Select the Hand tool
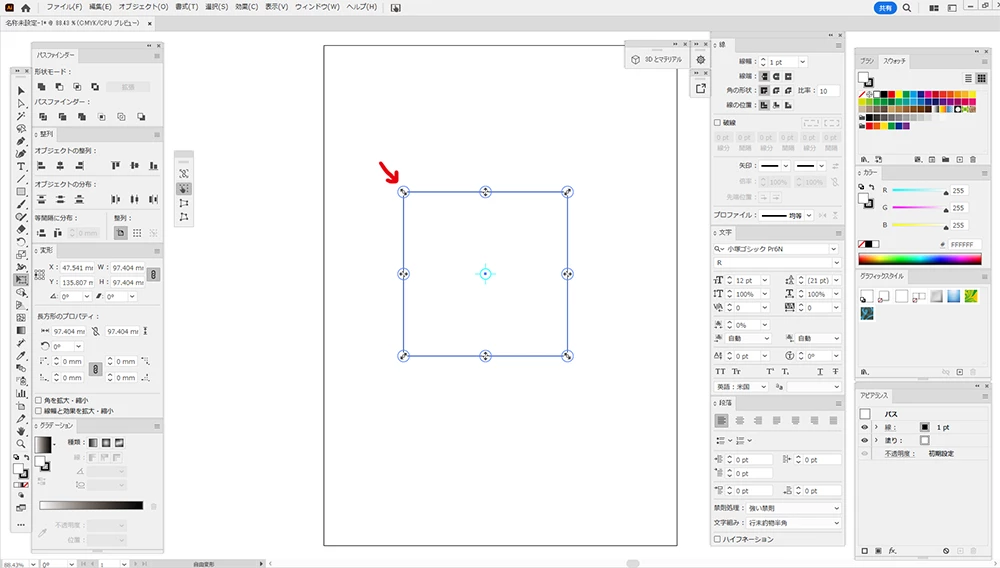The width and height of the screenshot is (1000, 568). [x=20, y=432]
